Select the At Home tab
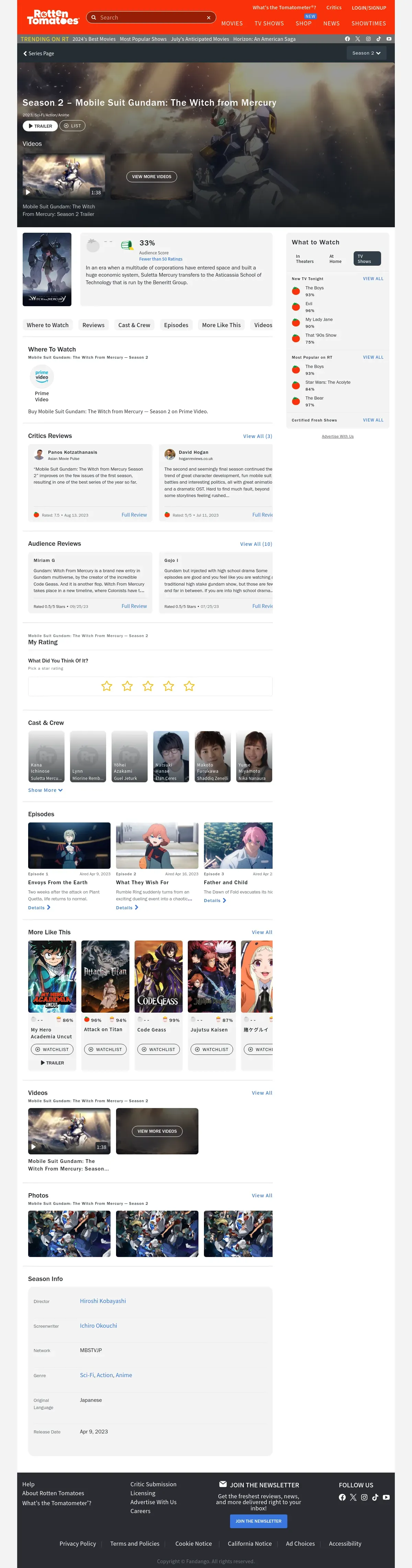 point(335,259)
